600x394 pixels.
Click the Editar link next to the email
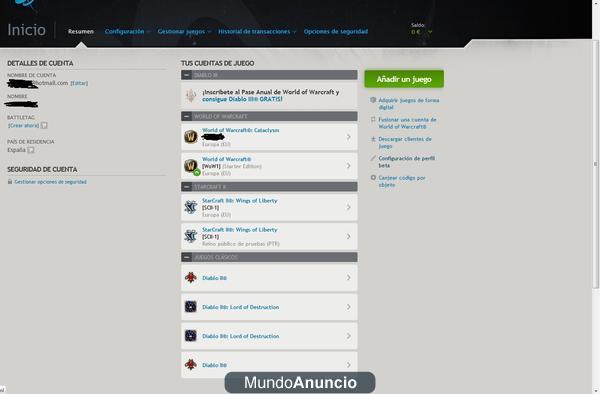pyautogui.click(x=79, y=83)
